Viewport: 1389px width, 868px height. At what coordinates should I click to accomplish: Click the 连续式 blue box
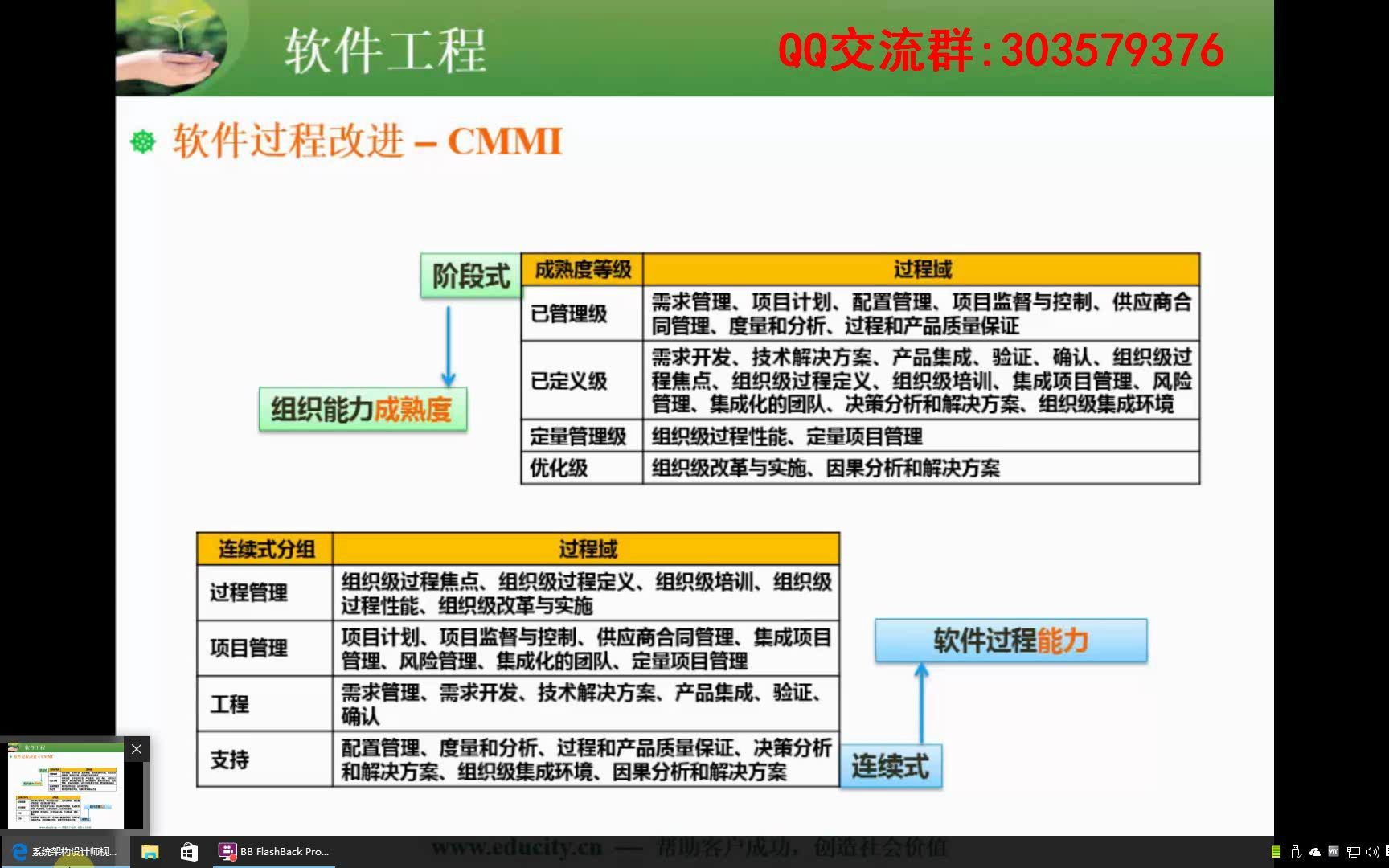(x=891, y=766)
